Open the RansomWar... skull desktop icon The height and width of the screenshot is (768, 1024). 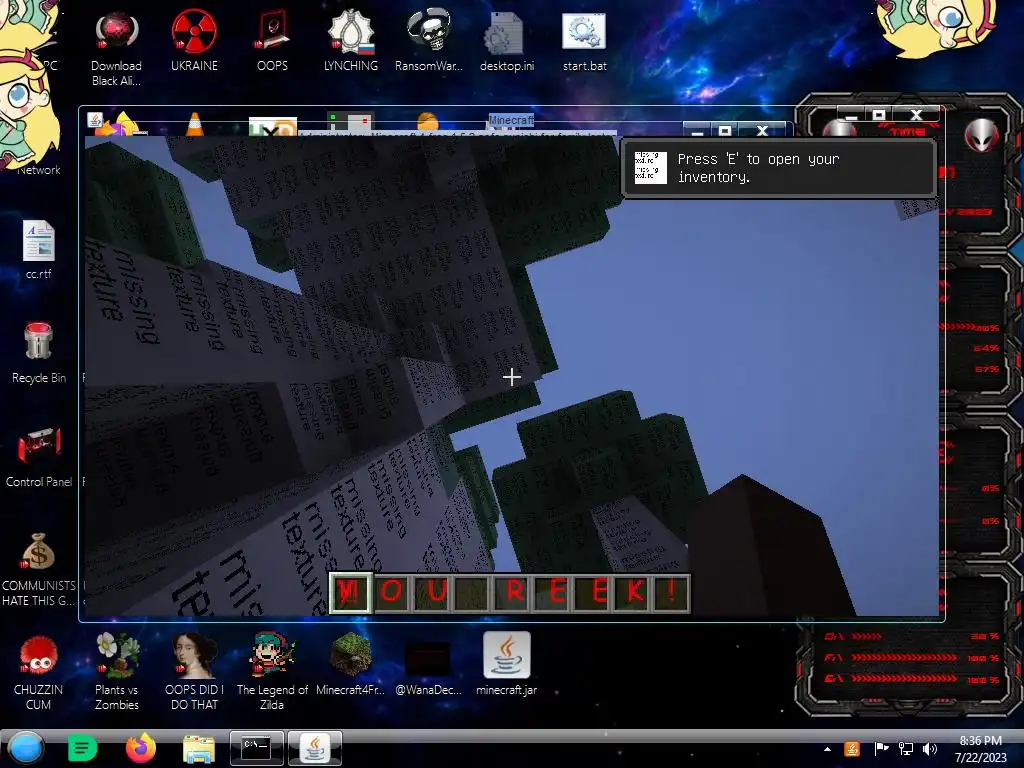(428, 41)
